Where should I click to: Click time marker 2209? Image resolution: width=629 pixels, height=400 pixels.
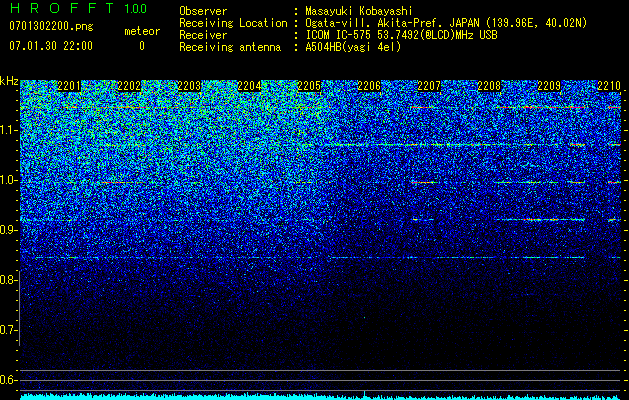tap(549, 86)
